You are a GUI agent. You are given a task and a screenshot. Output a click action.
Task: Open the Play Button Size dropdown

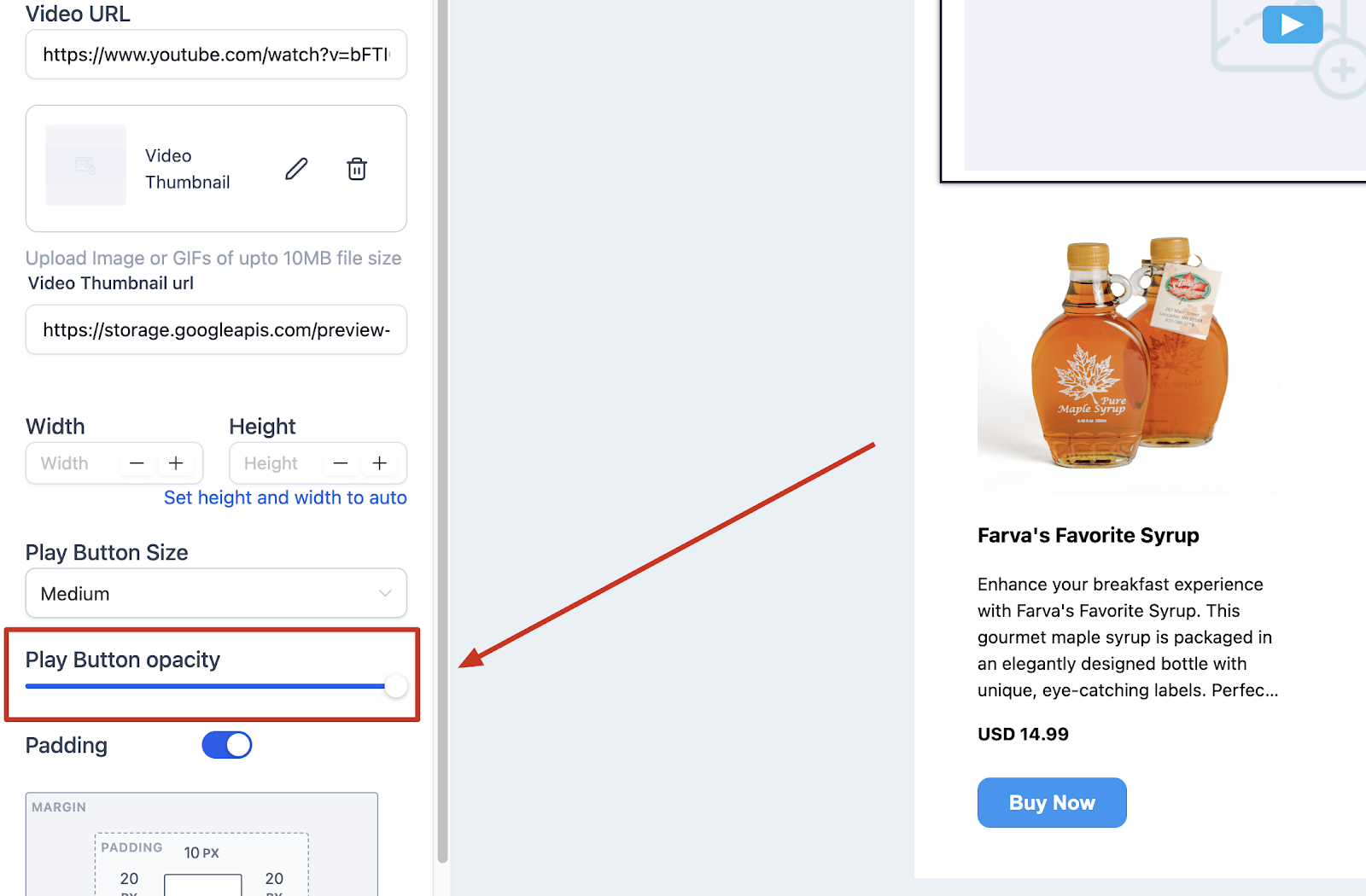pyautogui.click(x=216, y=593)
